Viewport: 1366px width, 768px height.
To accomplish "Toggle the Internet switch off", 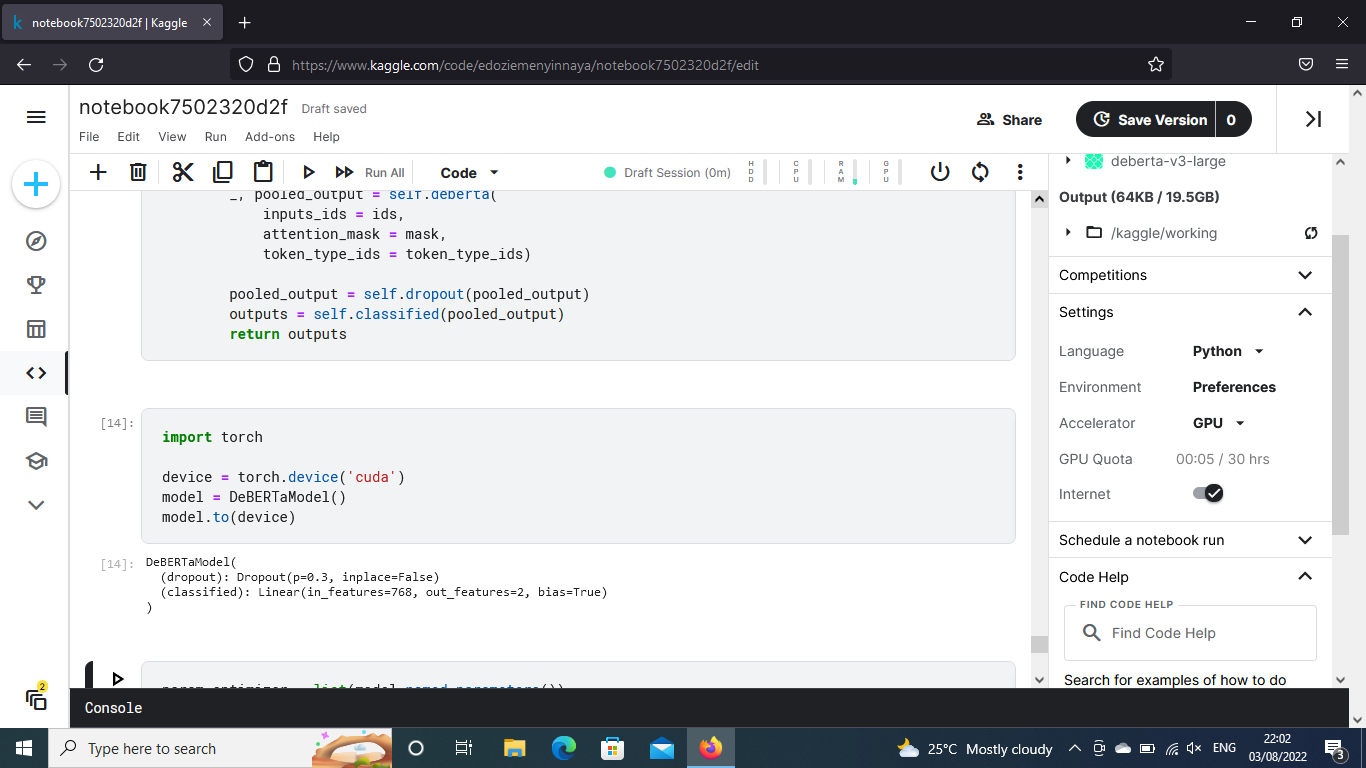I will tap(1208, 493).
